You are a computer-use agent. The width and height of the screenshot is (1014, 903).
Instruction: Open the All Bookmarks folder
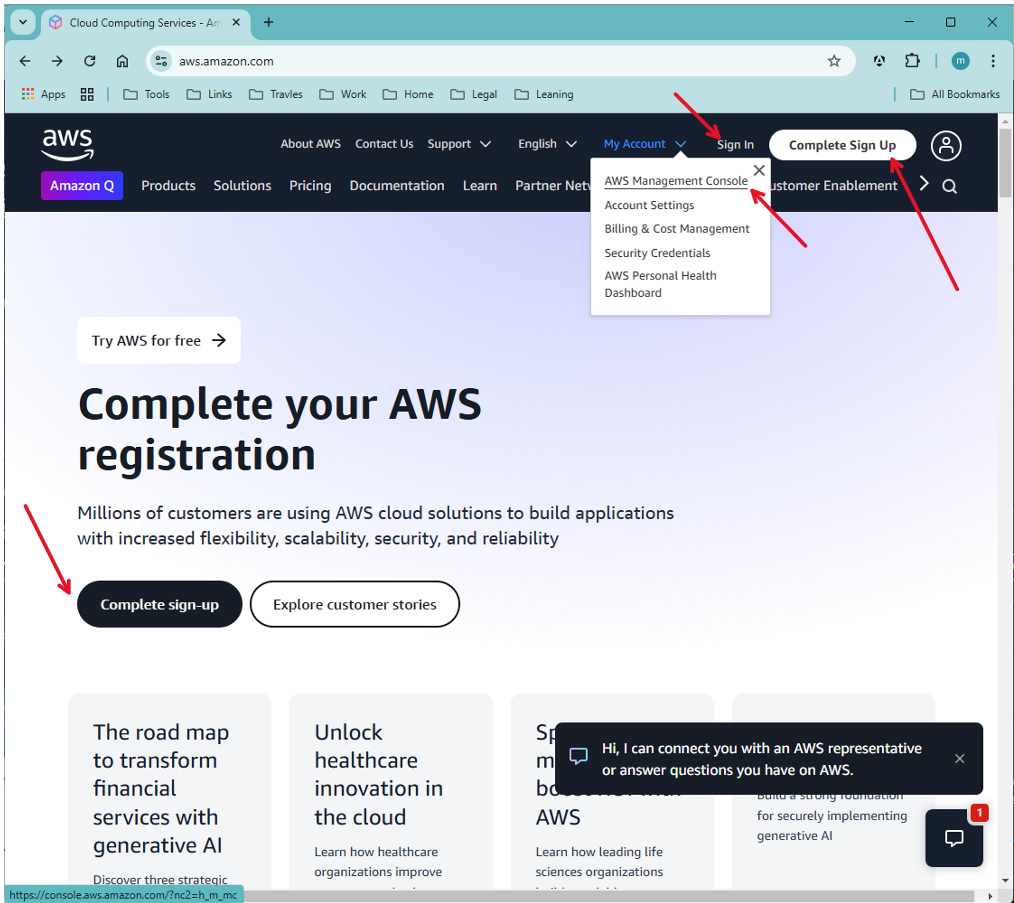(955, 94)
